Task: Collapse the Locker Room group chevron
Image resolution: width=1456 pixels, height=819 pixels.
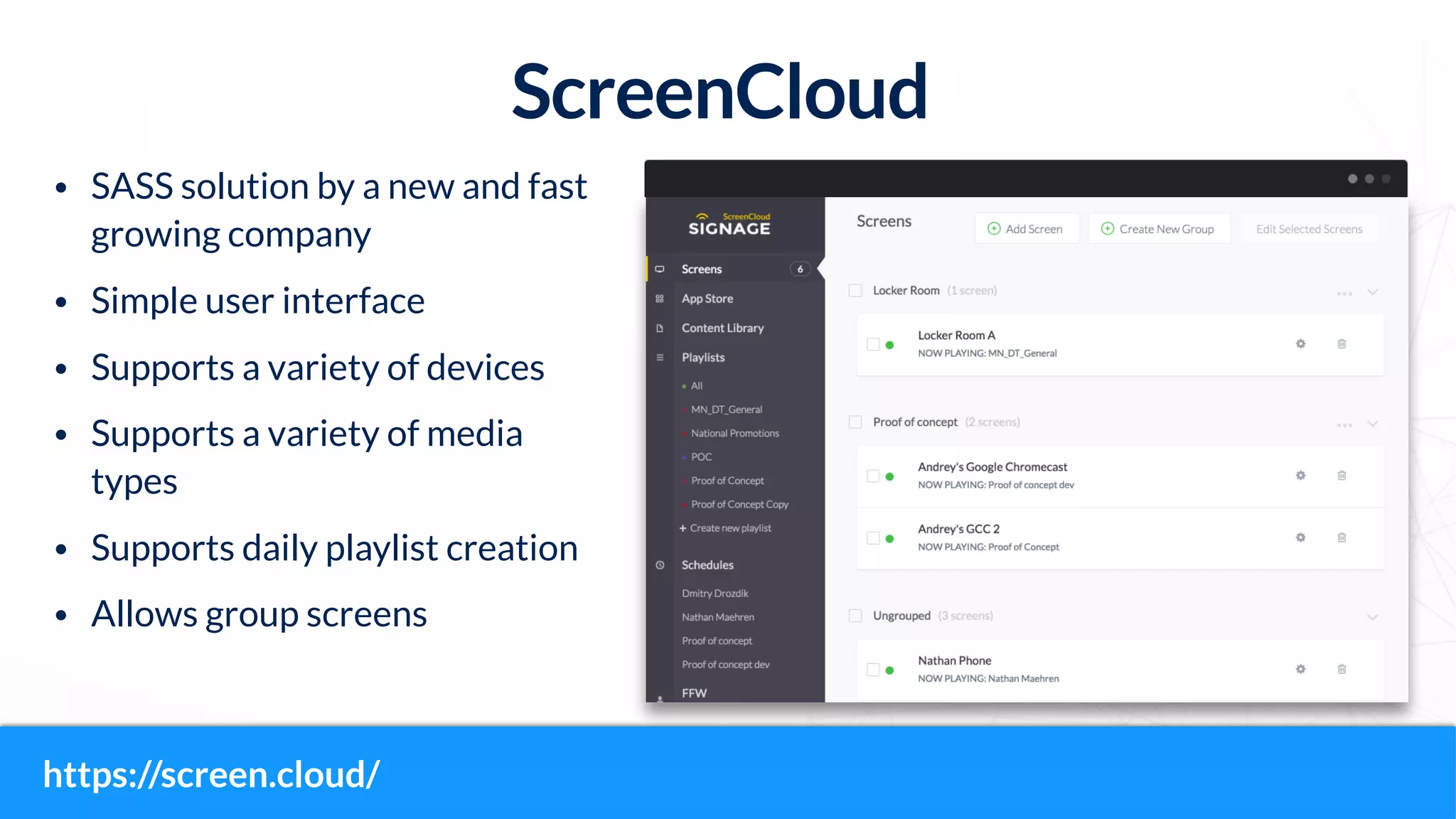Action: [x=1373, y=292]
